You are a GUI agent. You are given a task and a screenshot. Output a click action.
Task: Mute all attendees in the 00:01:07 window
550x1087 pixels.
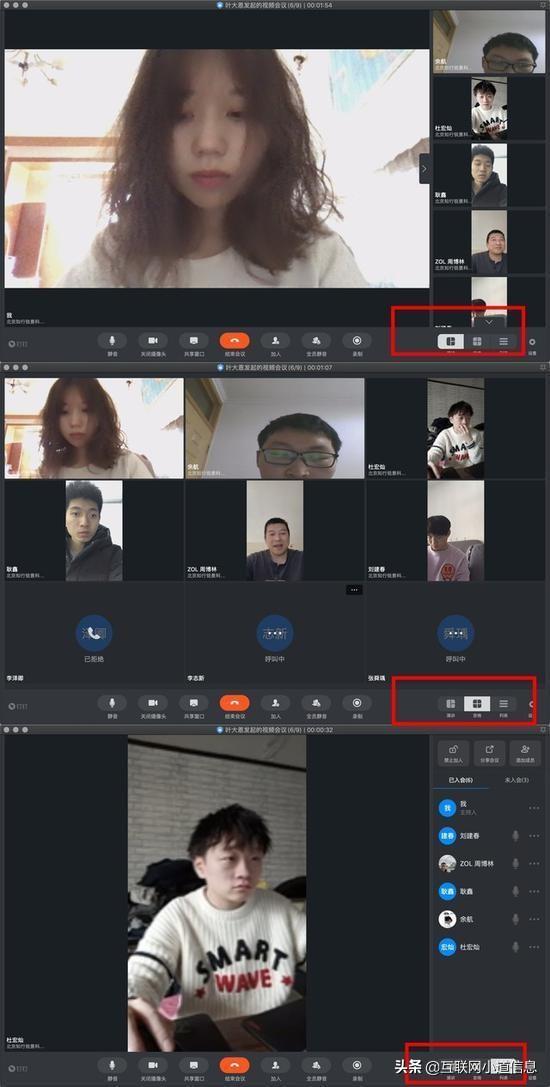click(316, 704)
